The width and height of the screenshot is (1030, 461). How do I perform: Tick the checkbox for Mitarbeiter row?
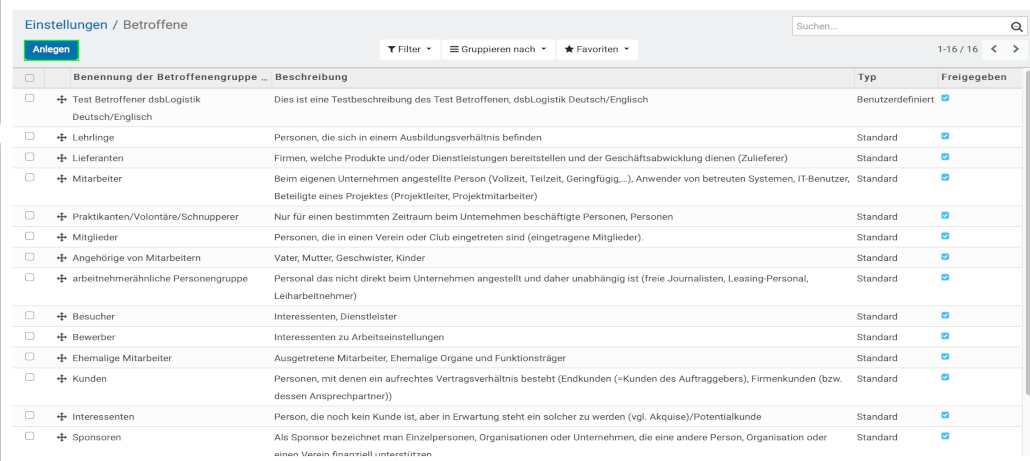pyautogui.click(x=29, y=178)
